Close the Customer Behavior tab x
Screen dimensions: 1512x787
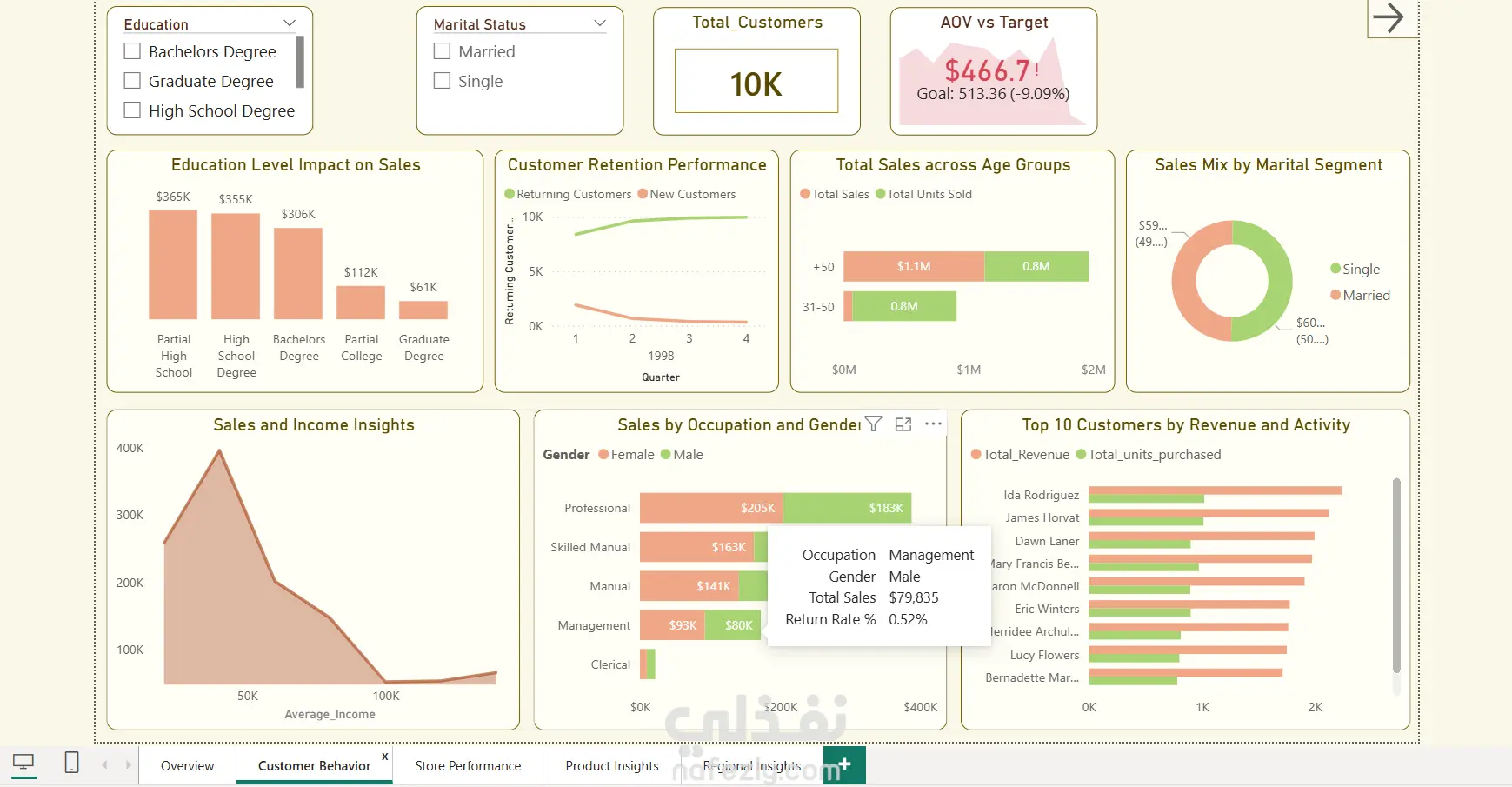(x=384, y=756)
